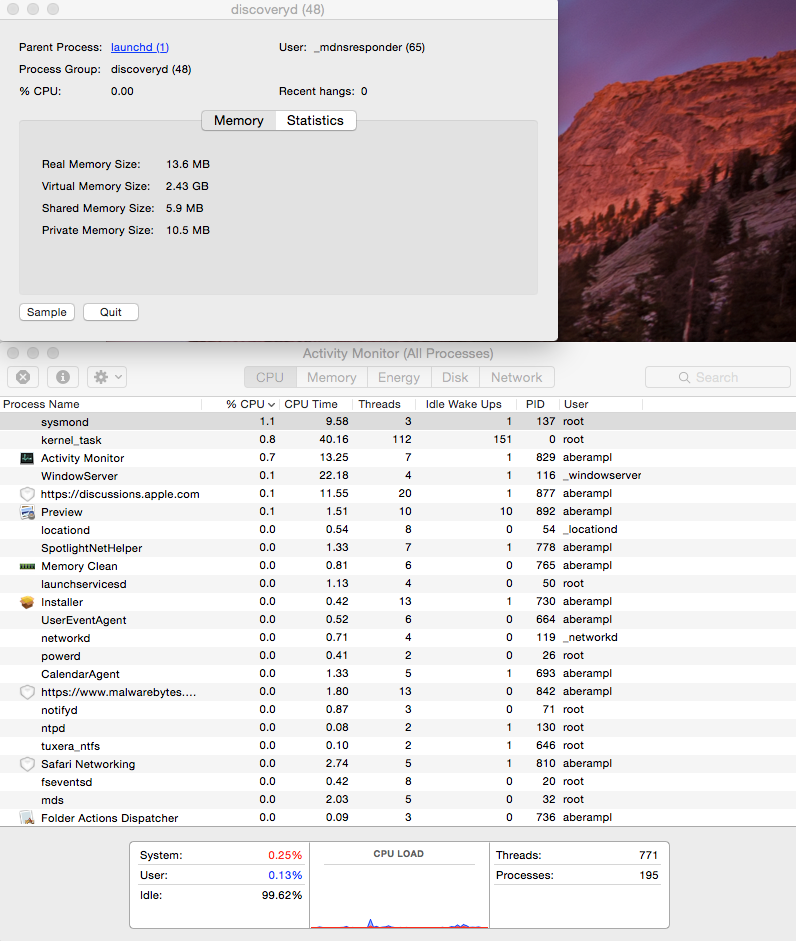Click Real Memory Size value 13.6 MB
The image size is (796, 941).
(x=188, y=164)
